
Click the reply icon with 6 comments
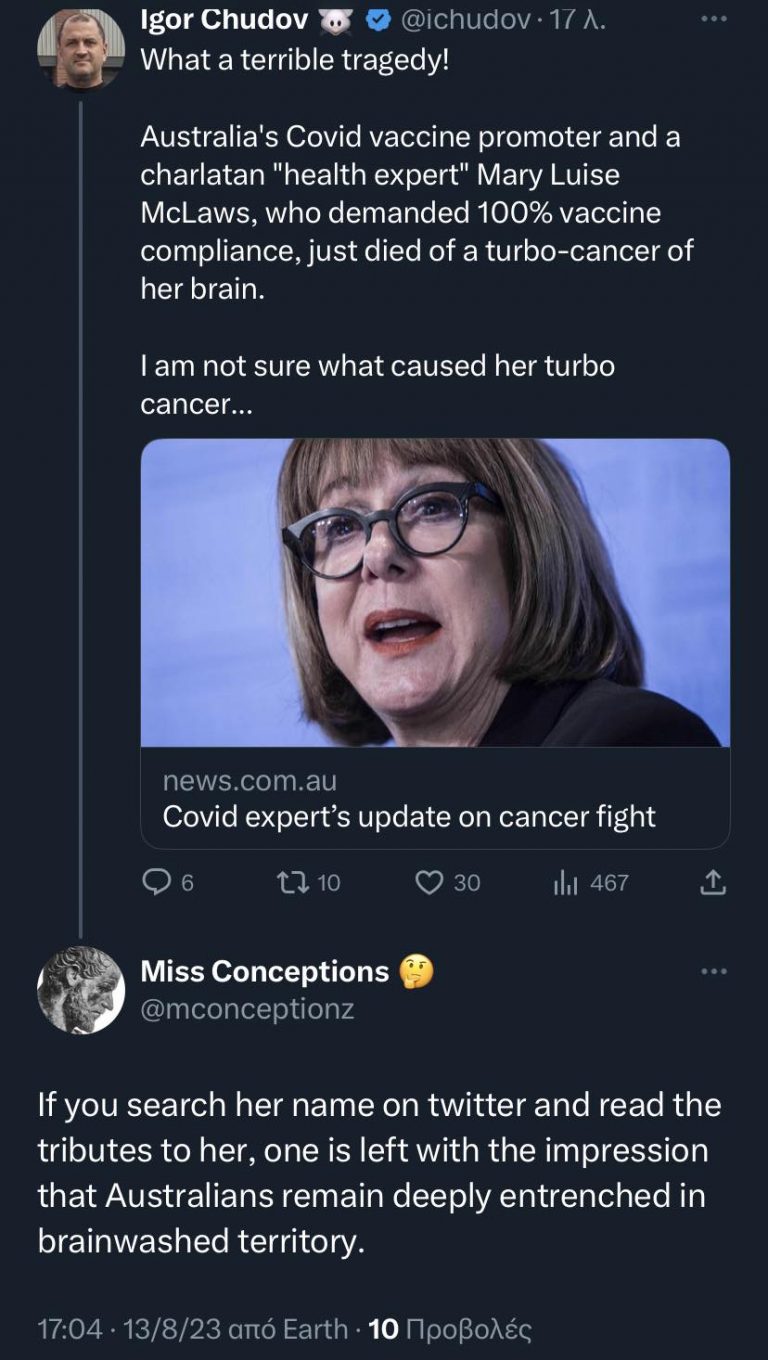coord(157,881)
